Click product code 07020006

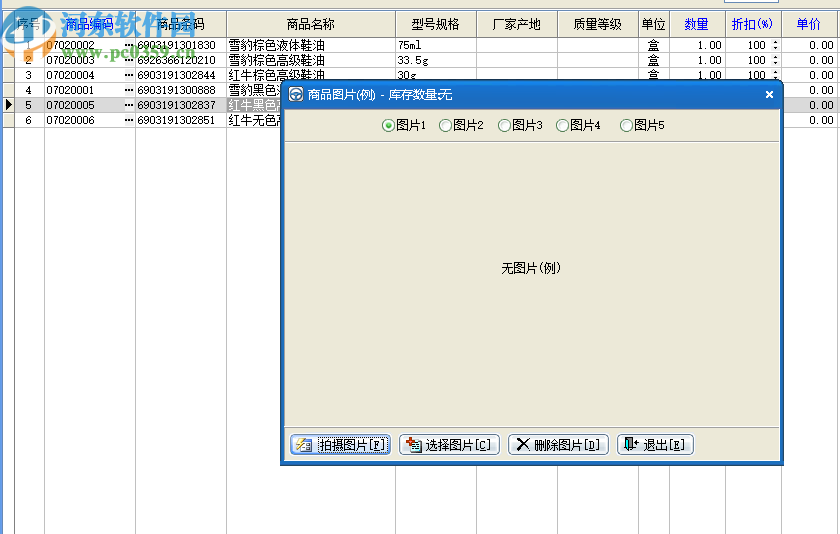tap(70, 120)
